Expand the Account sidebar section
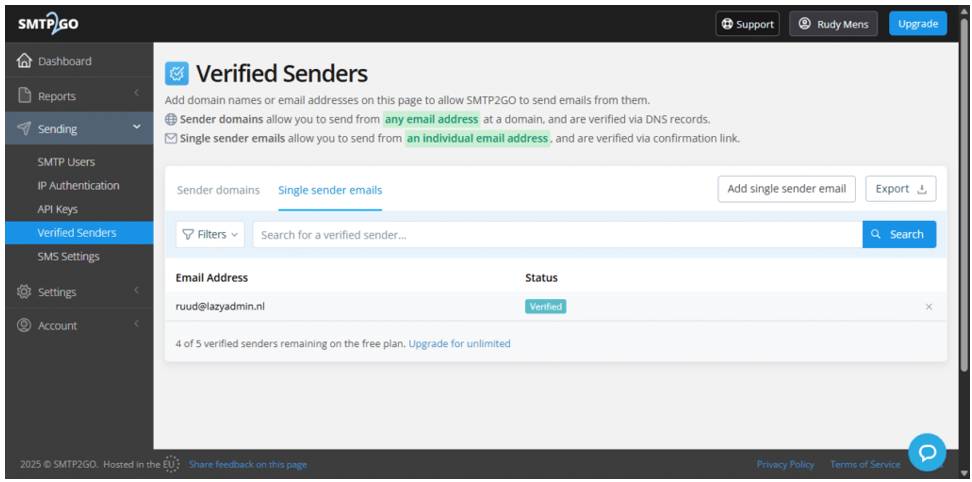972x482 pixels. pyautogui.click(x=79, y=325)
